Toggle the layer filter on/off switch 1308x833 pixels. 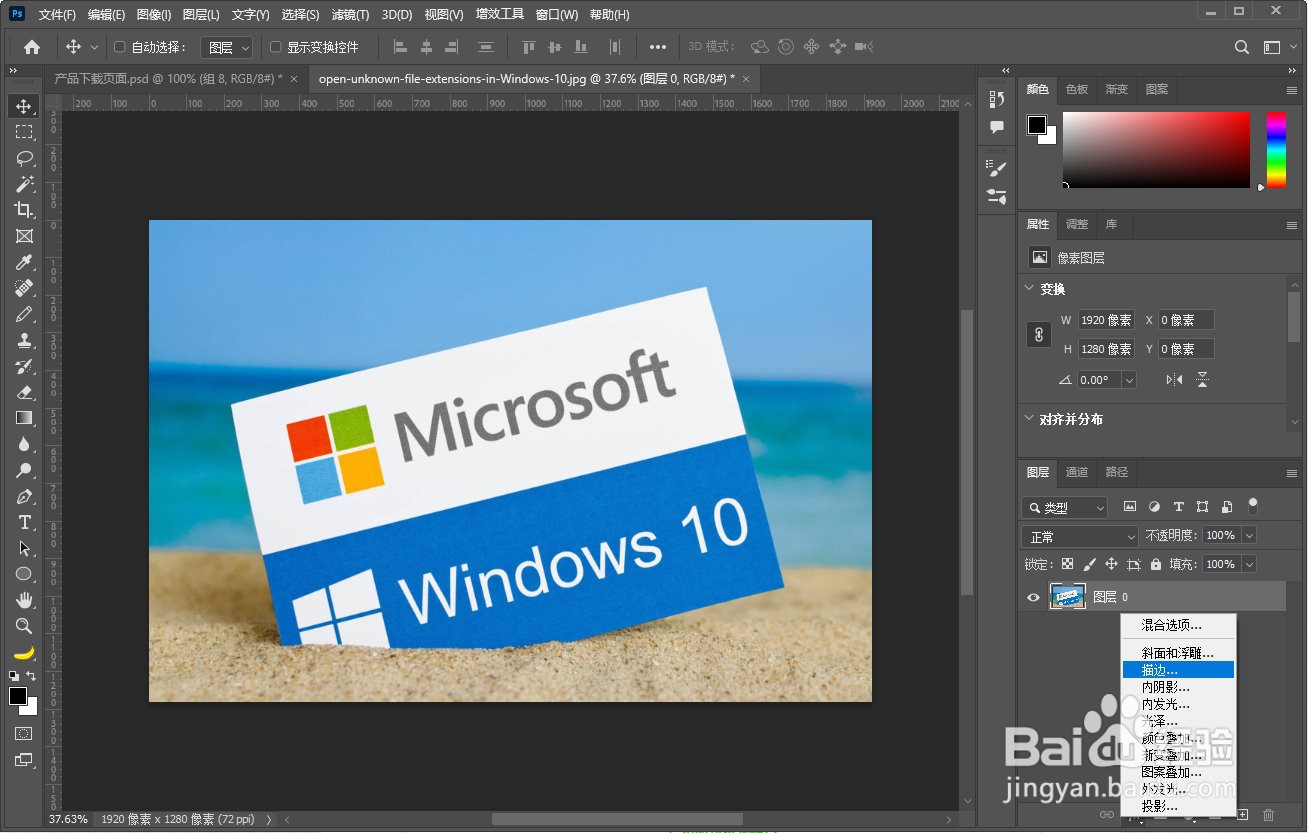click(1253, 506)
